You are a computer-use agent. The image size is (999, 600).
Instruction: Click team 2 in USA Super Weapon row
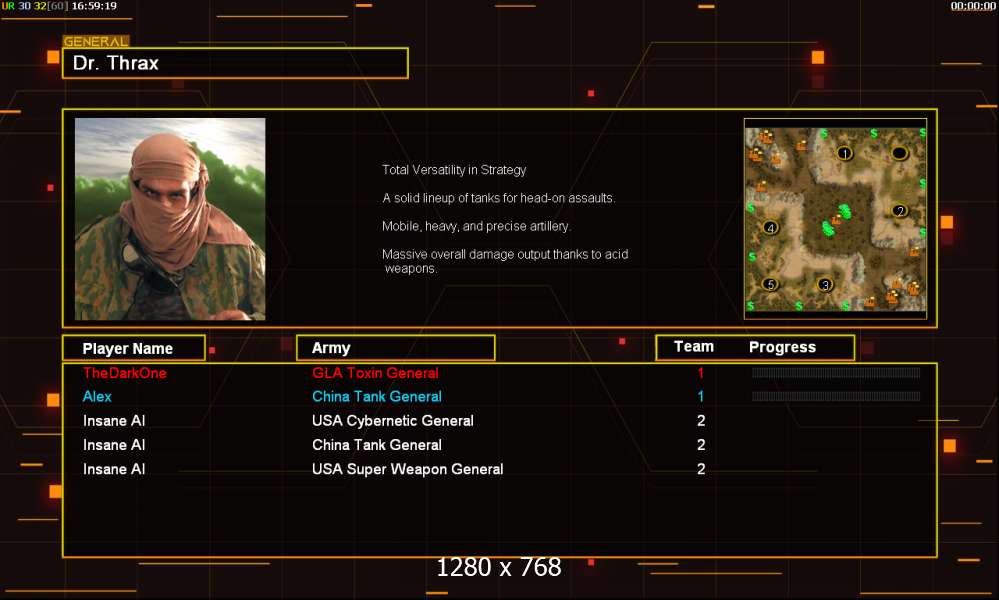point(701,469)
